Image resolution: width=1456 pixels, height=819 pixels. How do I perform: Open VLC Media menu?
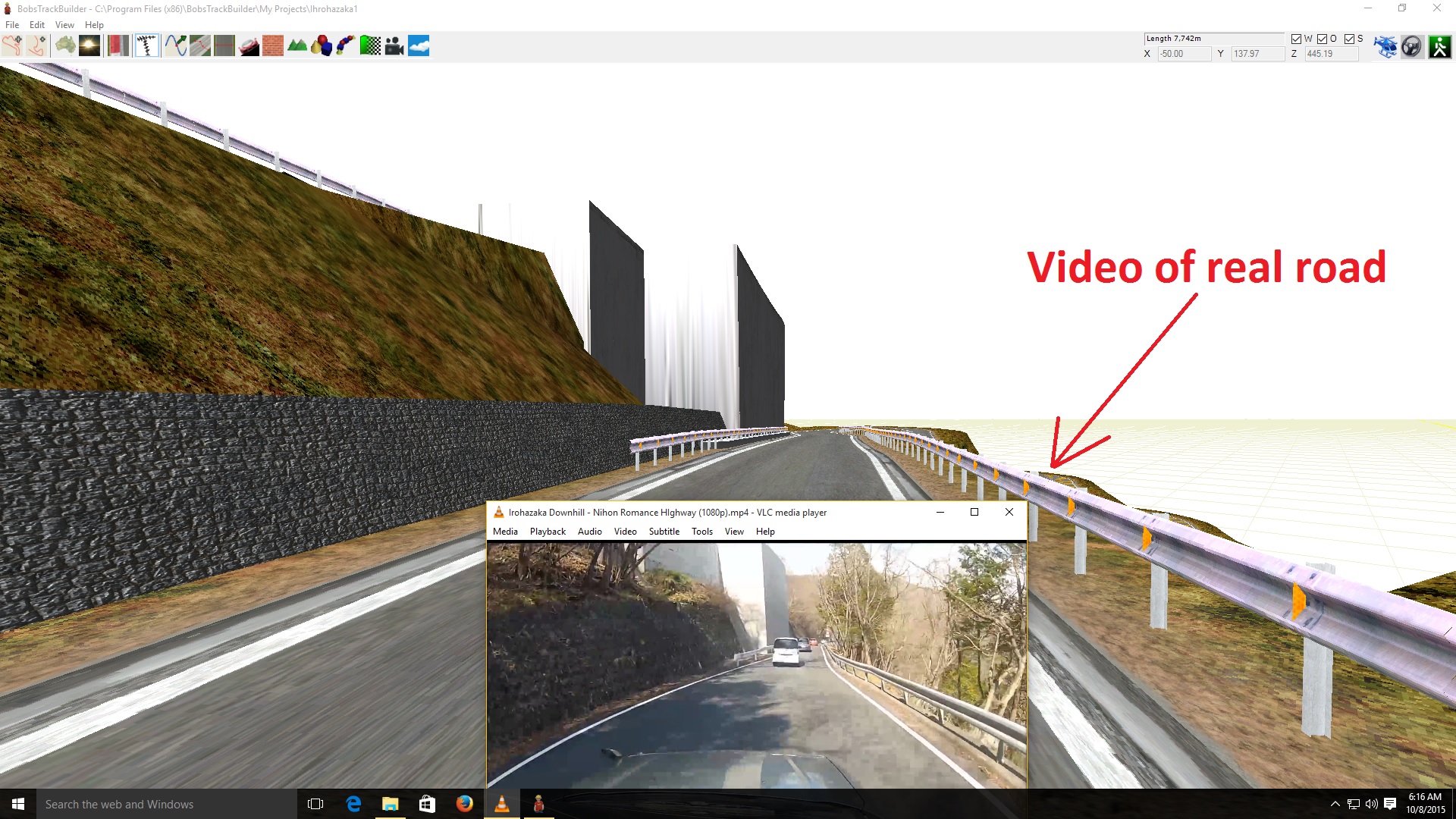coord(505,532)
